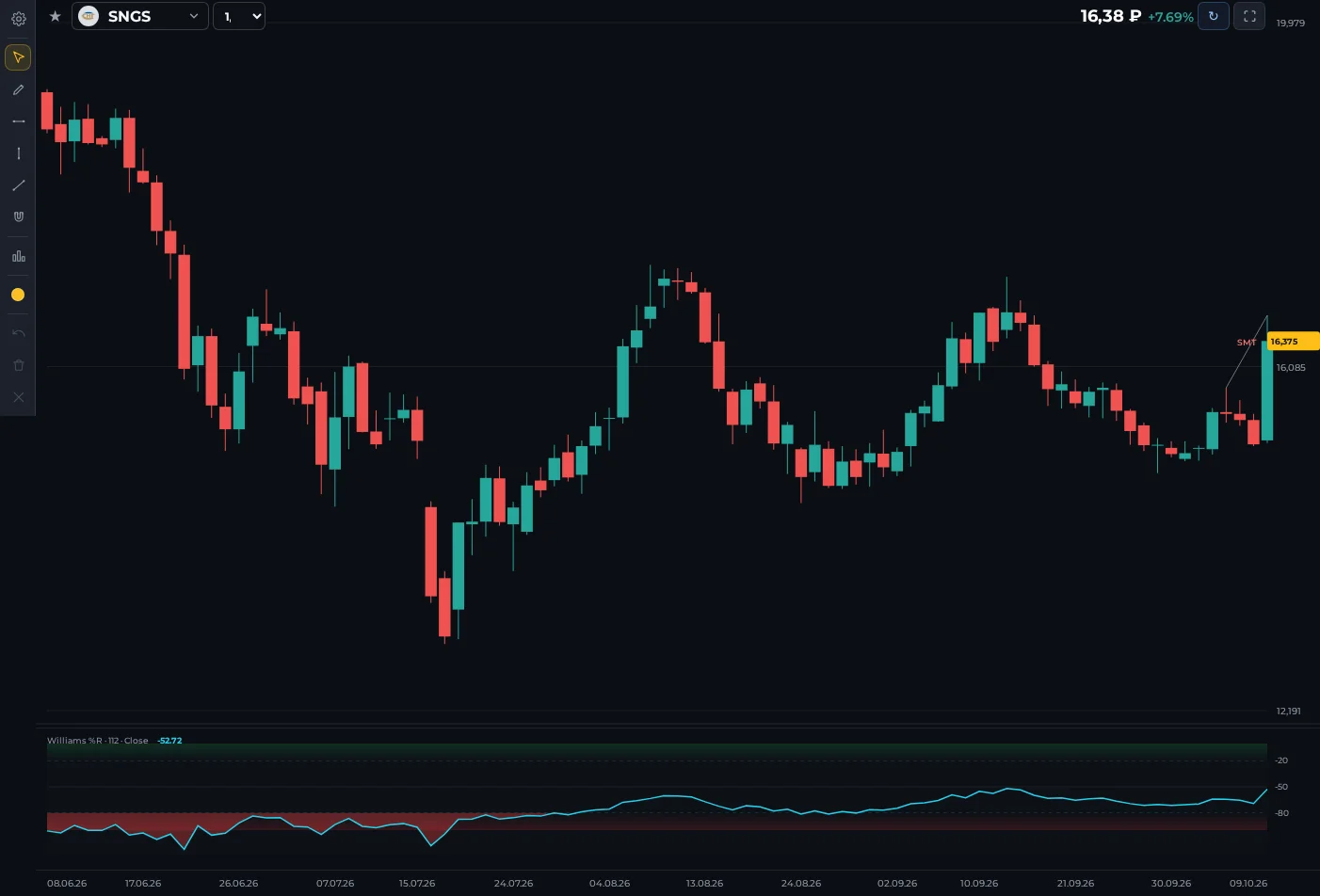Click the 16,085 price axis label
Image resolution: width=1320 pixels, height=896 pixels.
1291,368
